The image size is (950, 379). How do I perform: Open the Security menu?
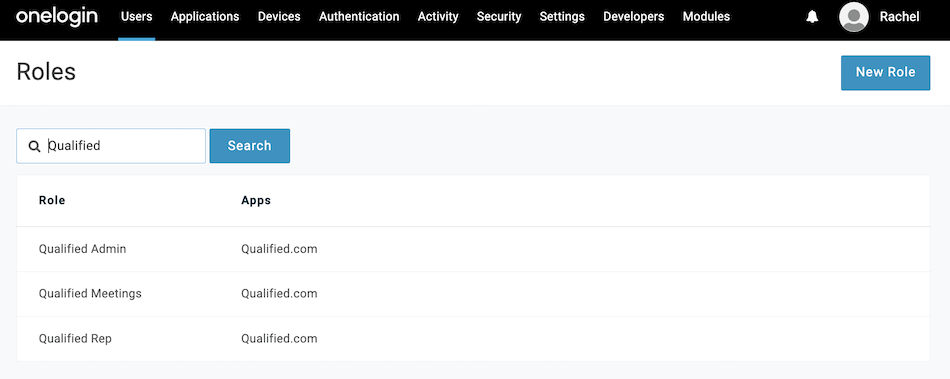tap(499, 17)
